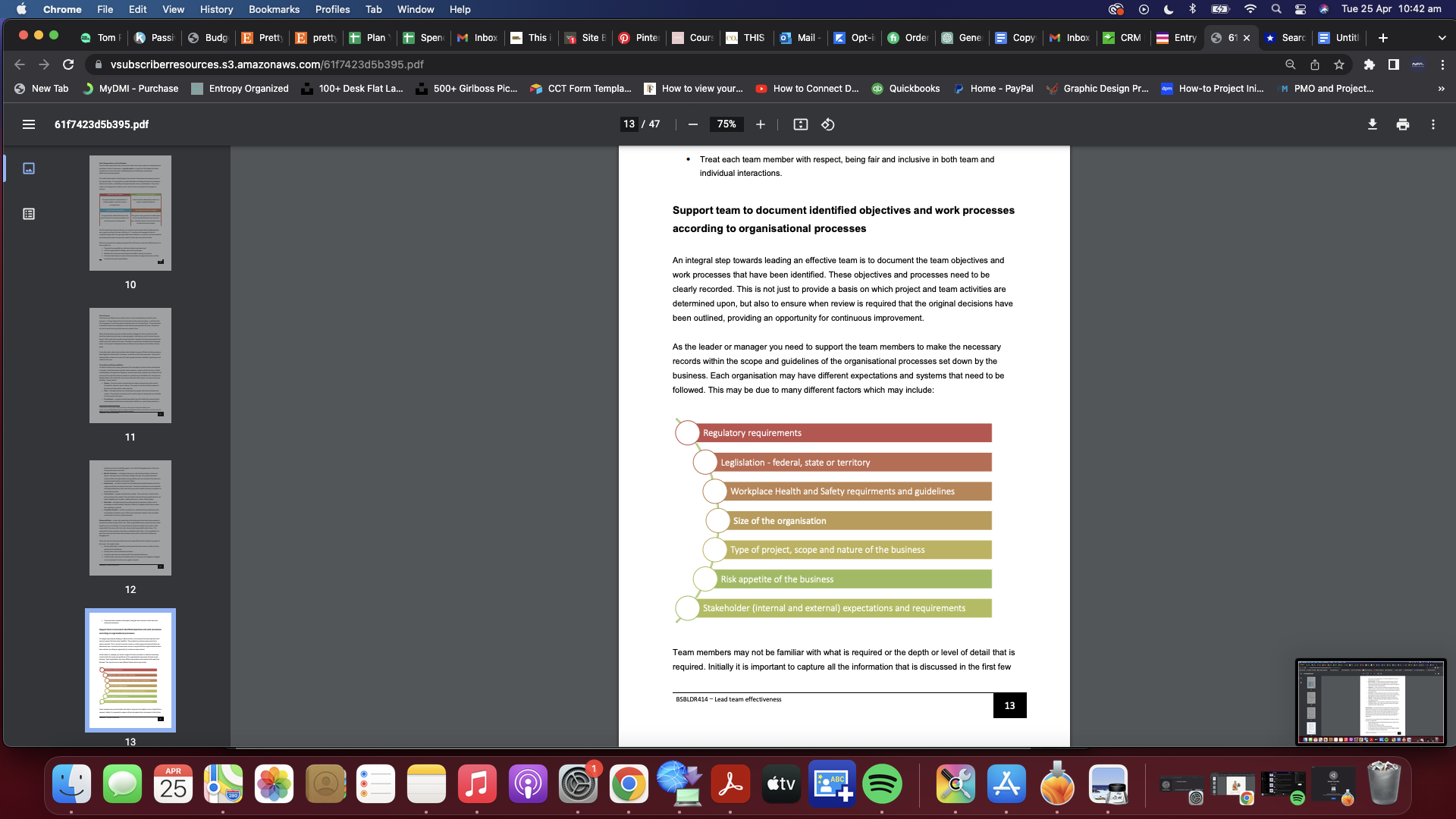This screenshot has height=819, width=1456.
Task: Open the PDF more options menu
Action: point(1433,124)
